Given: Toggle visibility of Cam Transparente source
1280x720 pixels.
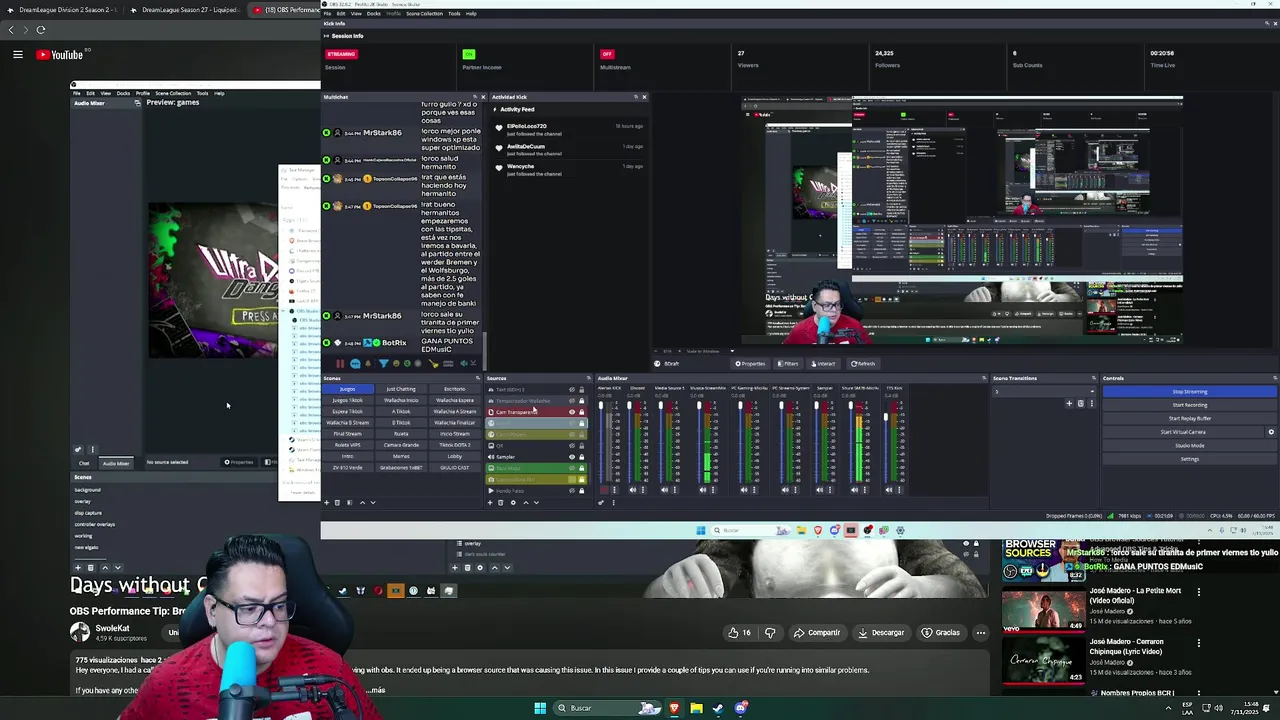Looking at the screenshot, I should pyautogui.click(x=572, y=412).
